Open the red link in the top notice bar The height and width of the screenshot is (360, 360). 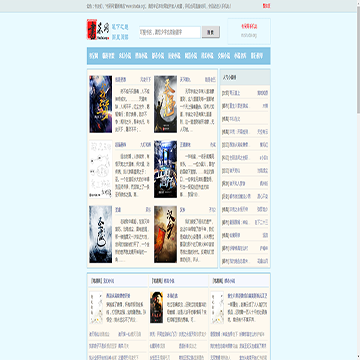pyautogui.click(x=266, y=6)
